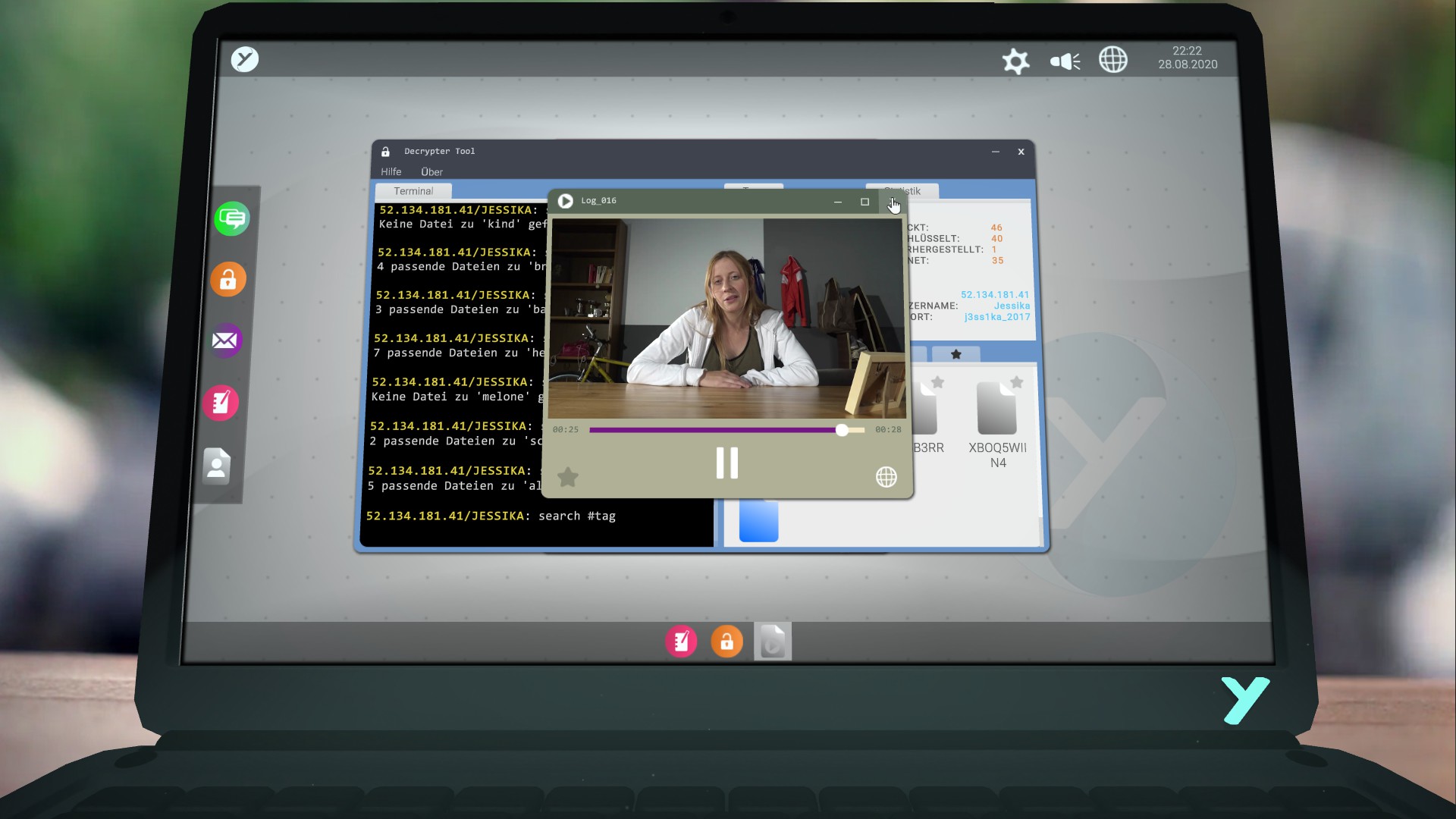This screenshot has width=1456, height=819.
Task: Switch to the starred files tab
Action: 956,354
